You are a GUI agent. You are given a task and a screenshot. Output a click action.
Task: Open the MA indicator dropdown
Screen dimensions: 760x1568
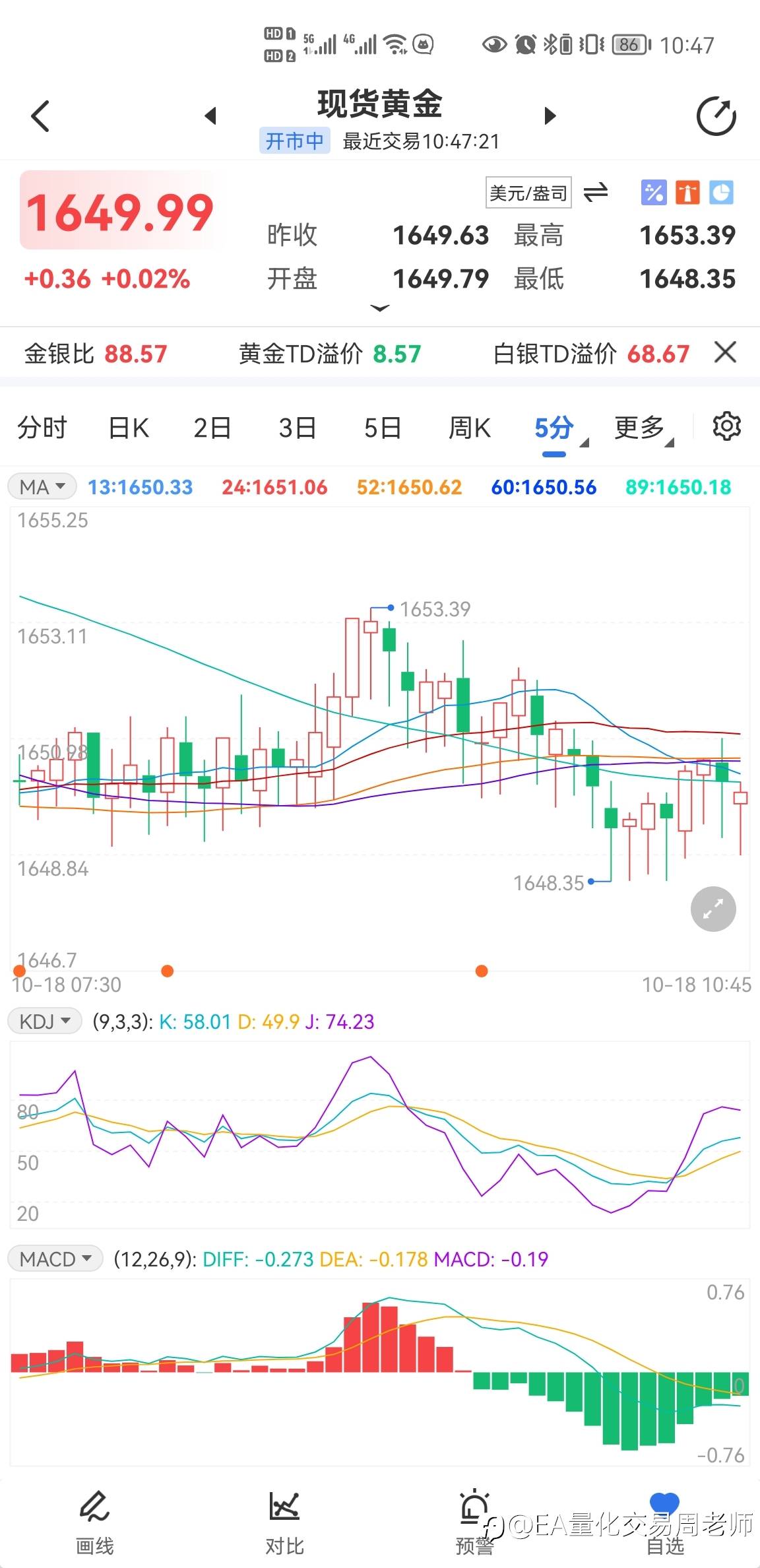[x=42, y=487]
